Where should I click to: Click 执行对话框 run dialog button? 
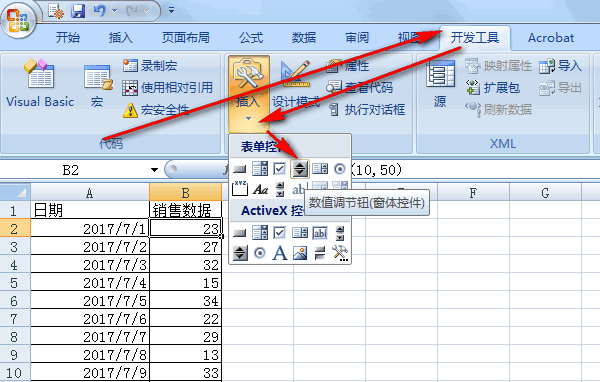click(367, 110)
